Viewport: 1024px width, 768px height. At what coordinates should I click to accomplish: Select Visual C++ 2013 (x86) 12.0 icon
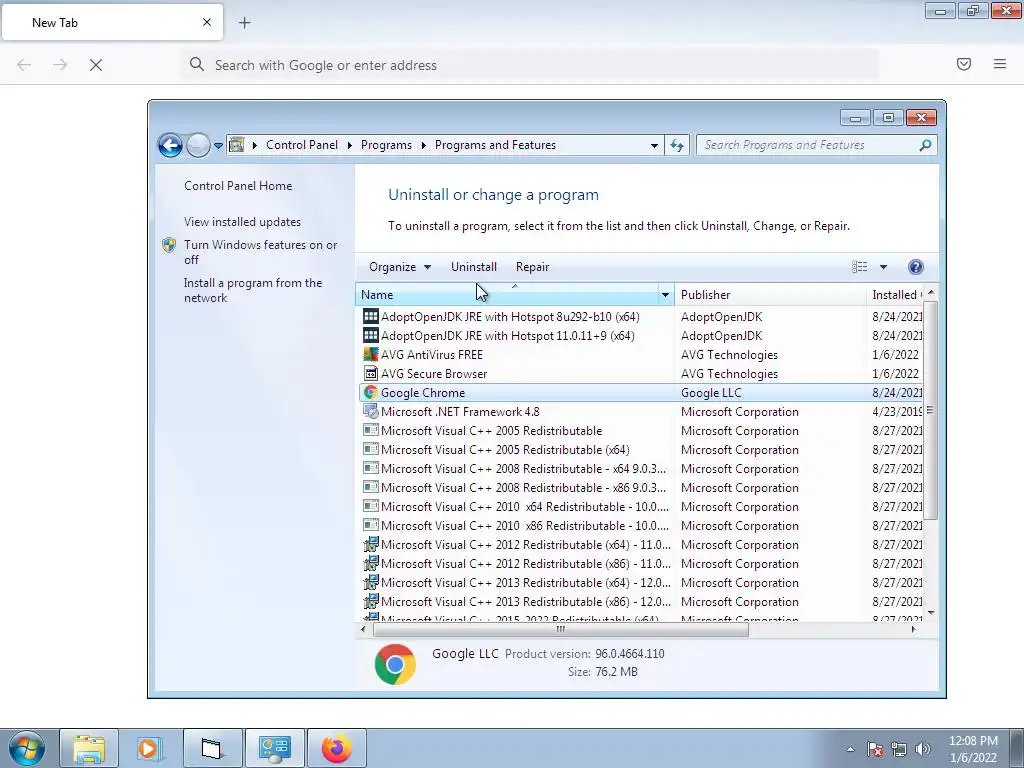(x=370, y=601)
